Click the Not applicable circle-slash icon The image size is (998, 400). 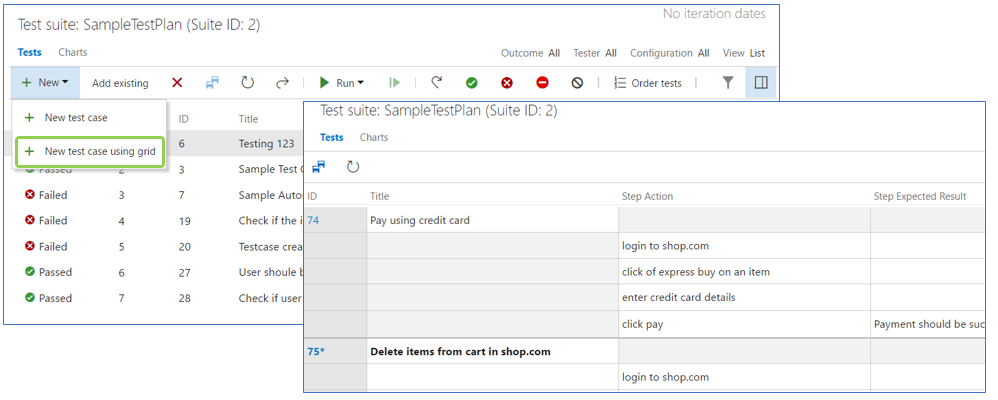[577, 83]
